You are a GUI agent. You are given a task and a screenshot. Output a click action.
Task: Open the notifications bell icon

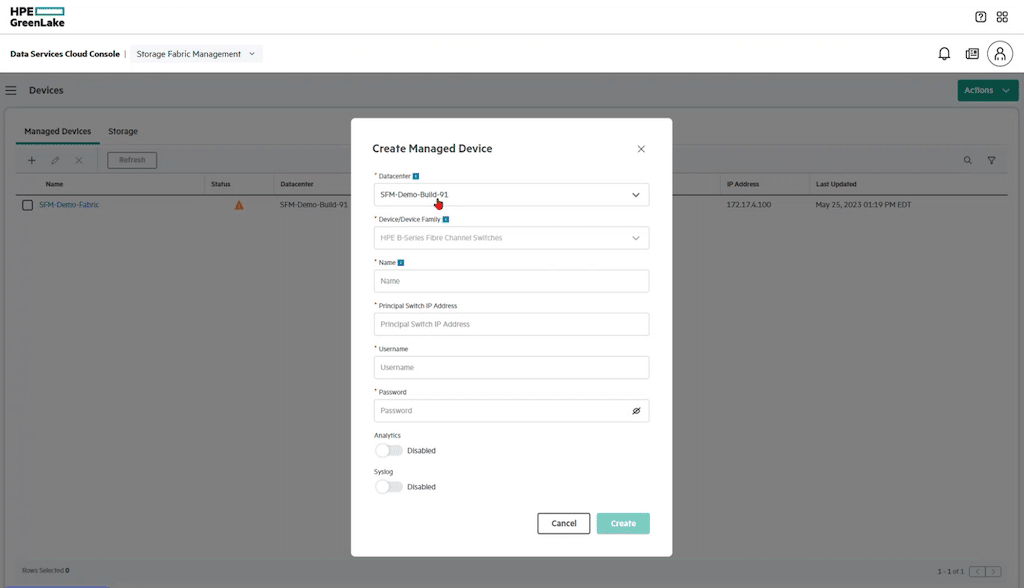coord(944,54)
